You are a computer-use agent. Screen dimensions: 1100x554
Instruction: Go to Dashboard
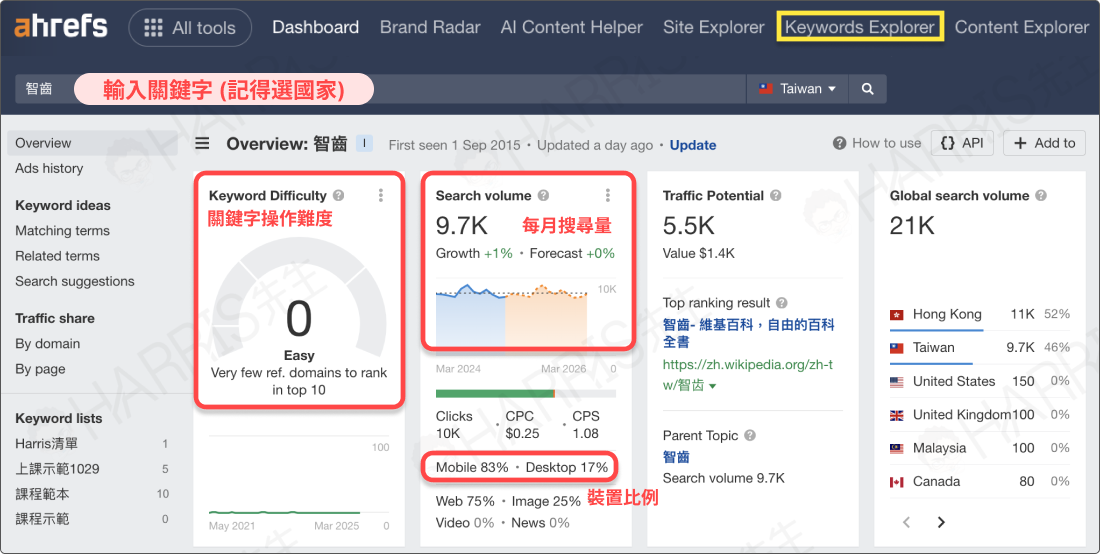click(x=315, y=27)
